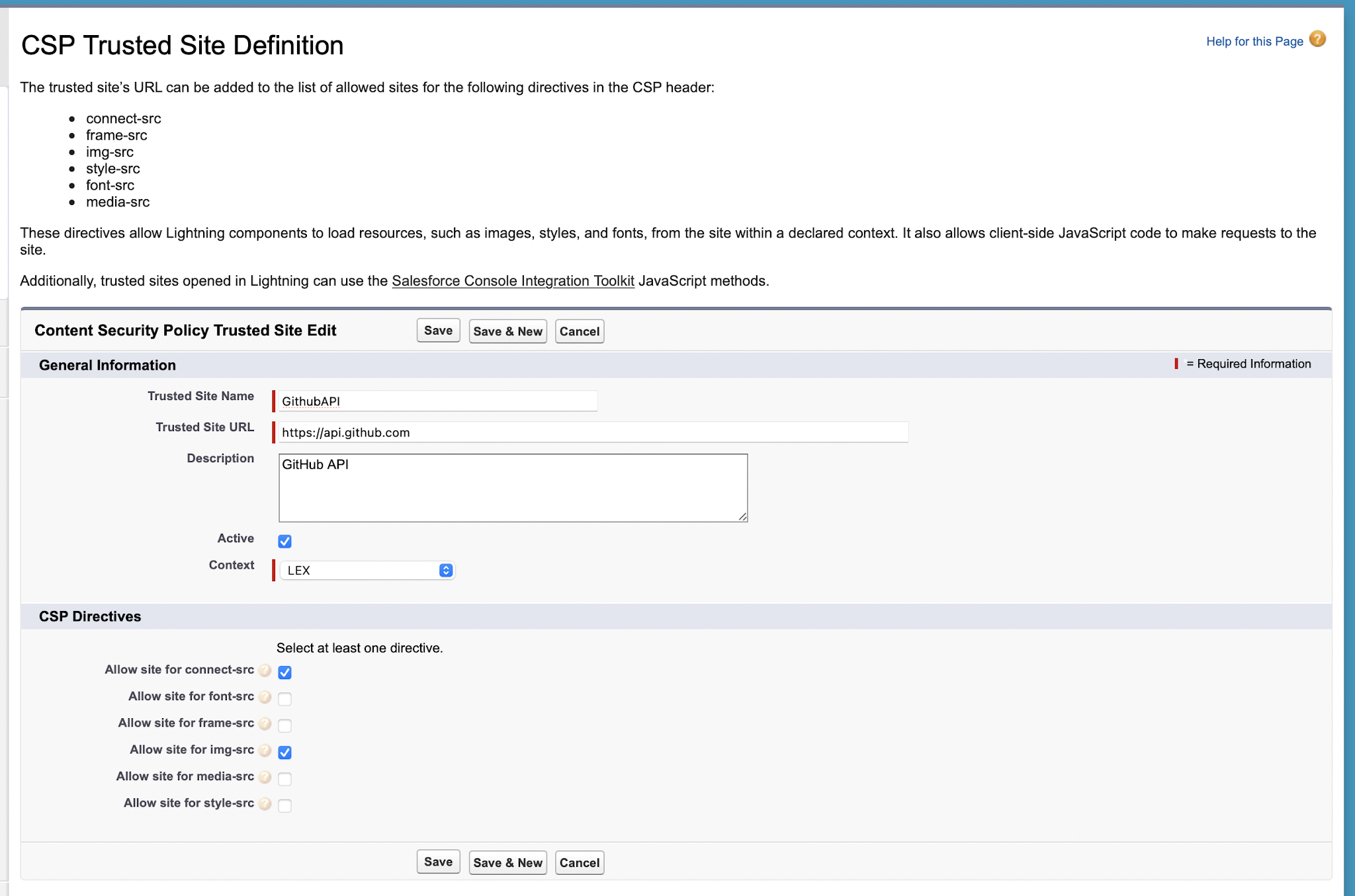This screenshot has width=1355, height=896.
Task: Focus the Description text area
Action: point(513,488)
